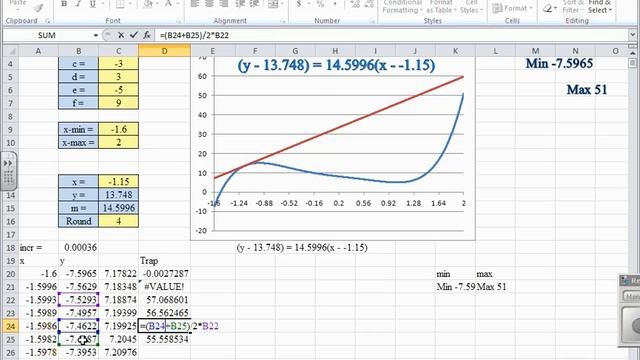Open Cell Styles dropdown

click(471, 7)
